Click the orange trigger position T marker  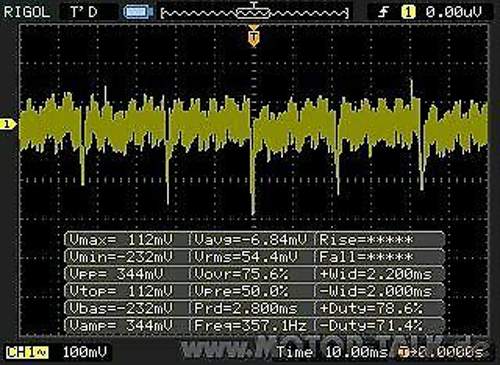click(x=254, y=37)
